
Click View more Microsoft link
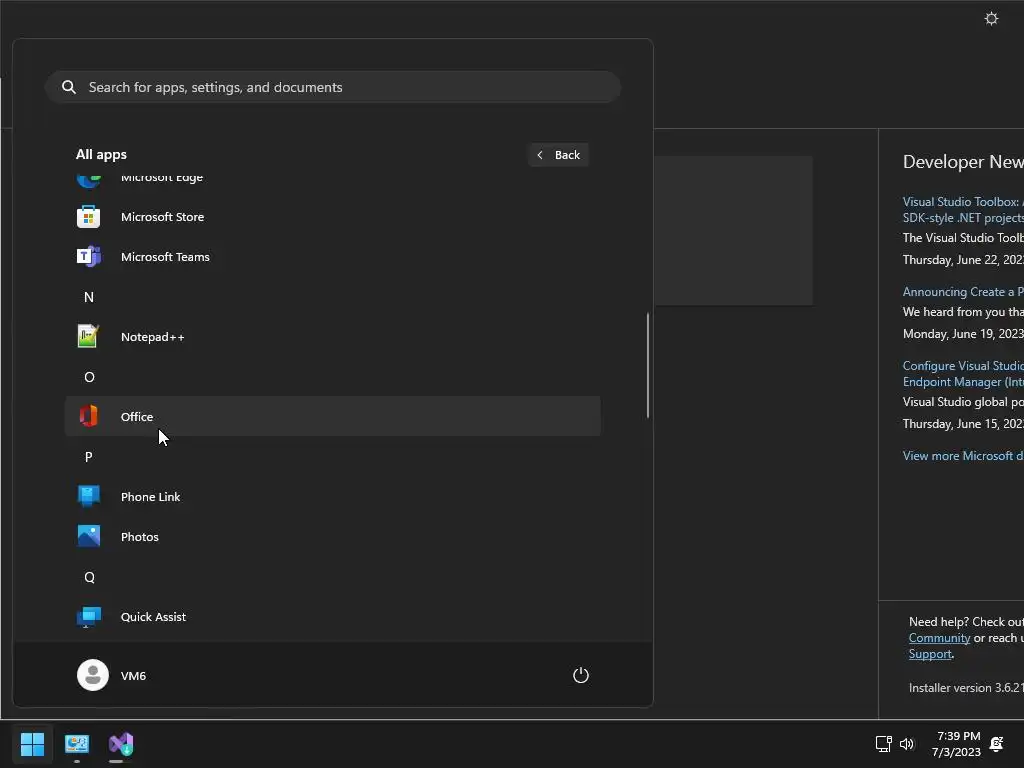[x=963, y=456]
